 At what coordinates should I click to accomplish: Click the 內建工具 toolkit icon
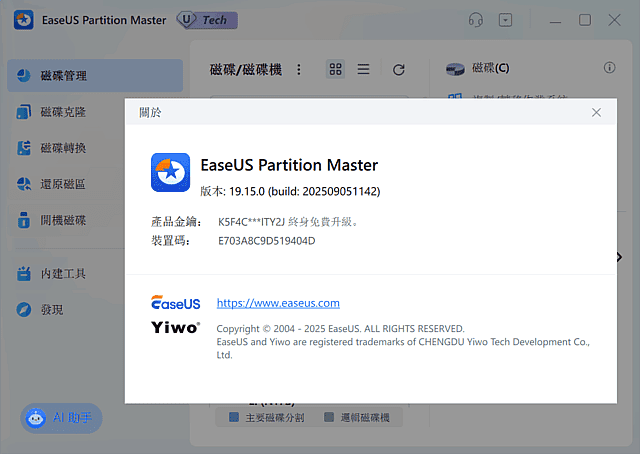(x=24, y=274)
